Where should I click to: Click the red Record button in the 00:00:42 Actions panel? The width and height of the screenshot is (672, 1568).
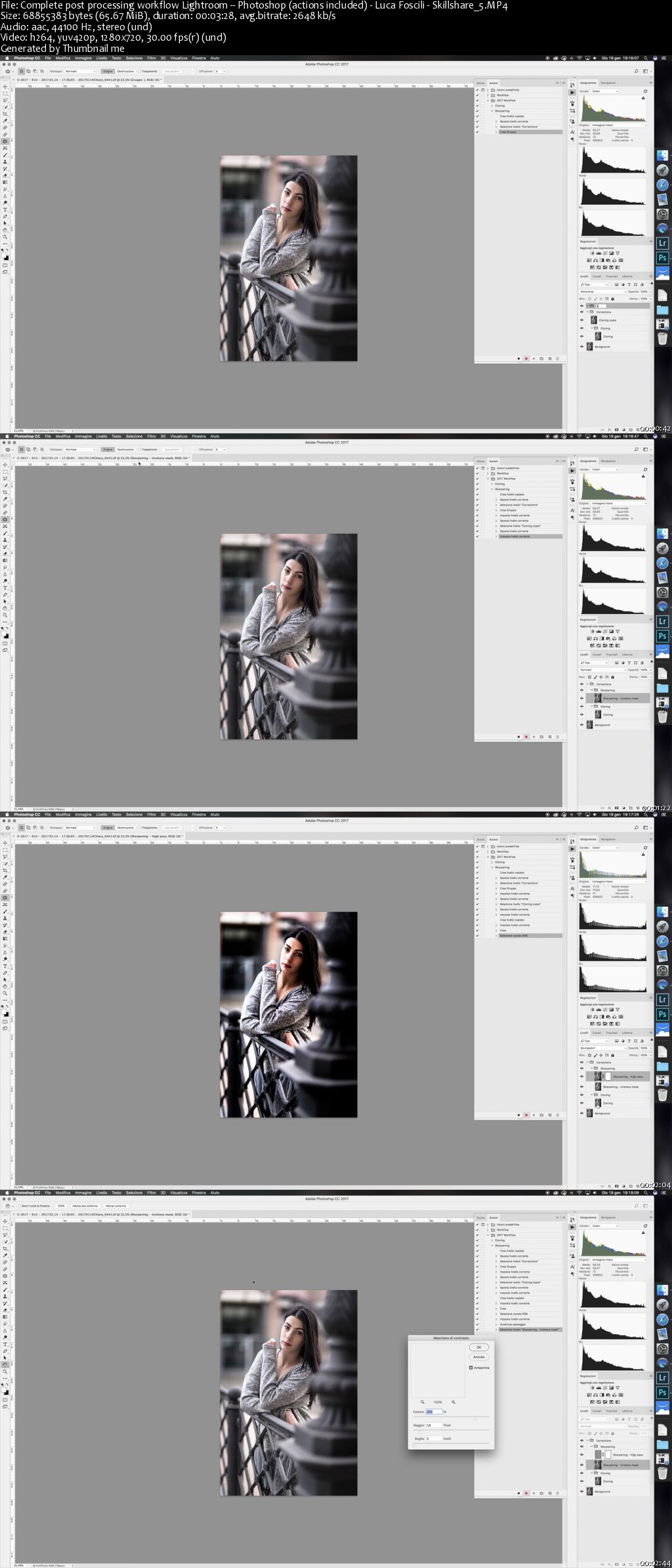(x=526, y=359)
